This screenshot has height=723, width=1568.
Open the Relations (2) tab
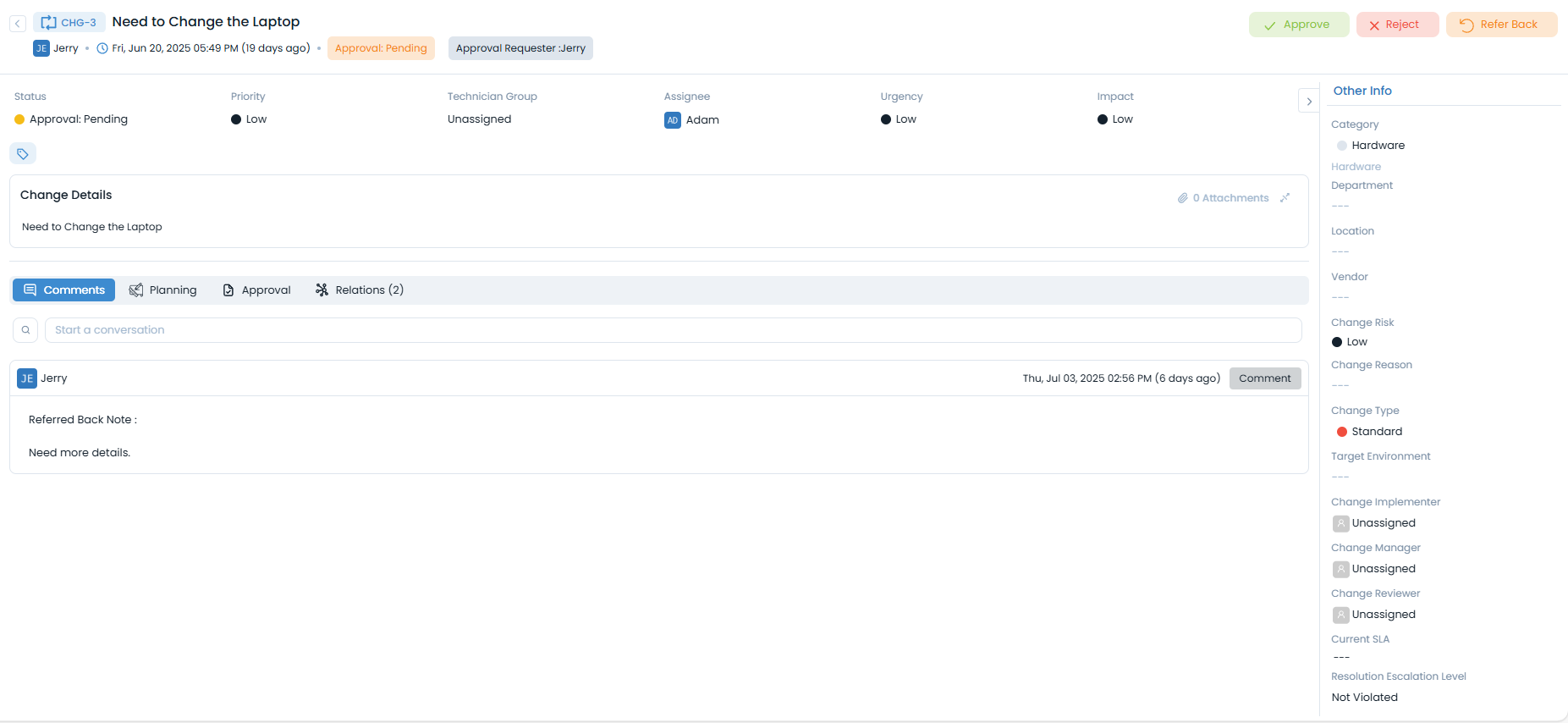[x=360, y=290]
